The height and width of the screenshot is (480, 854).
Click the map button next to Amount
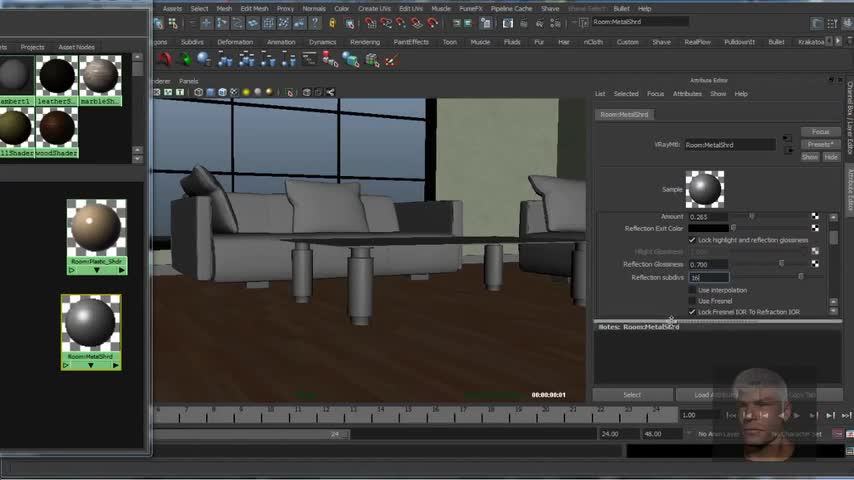(x=815, y=216)
